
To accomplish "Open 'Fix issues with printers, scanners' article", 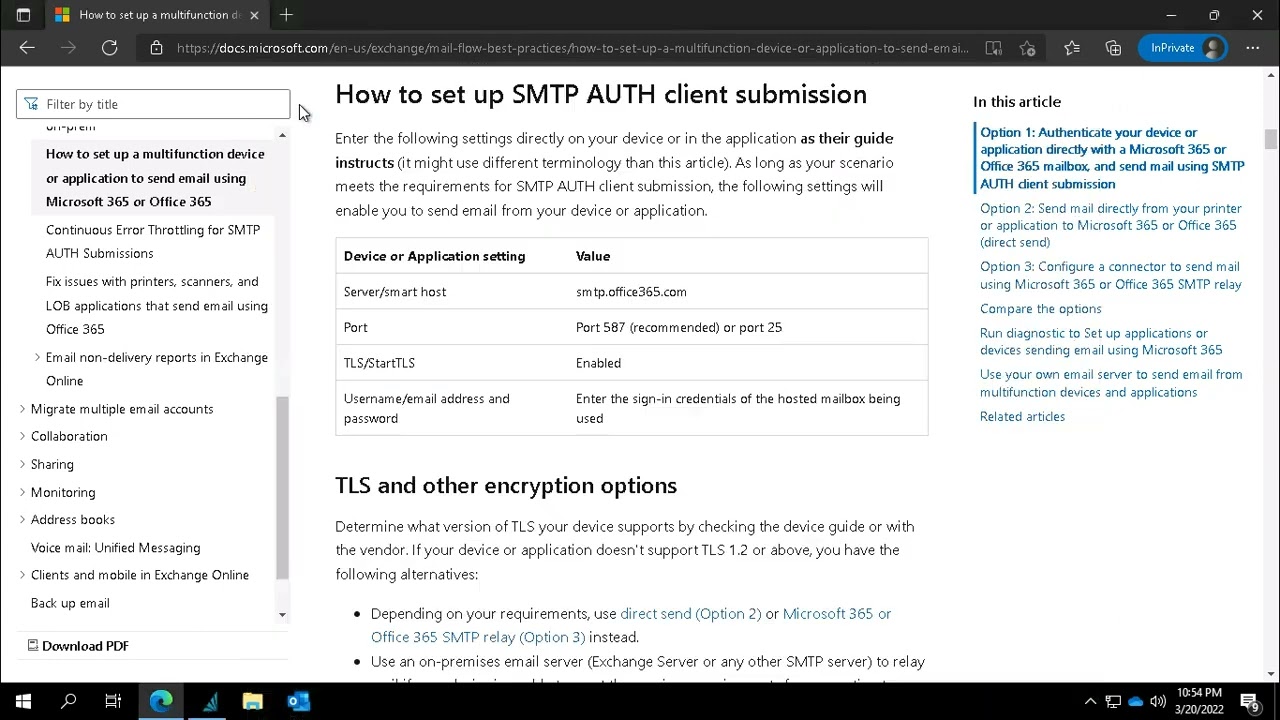I will coord(157,305).
